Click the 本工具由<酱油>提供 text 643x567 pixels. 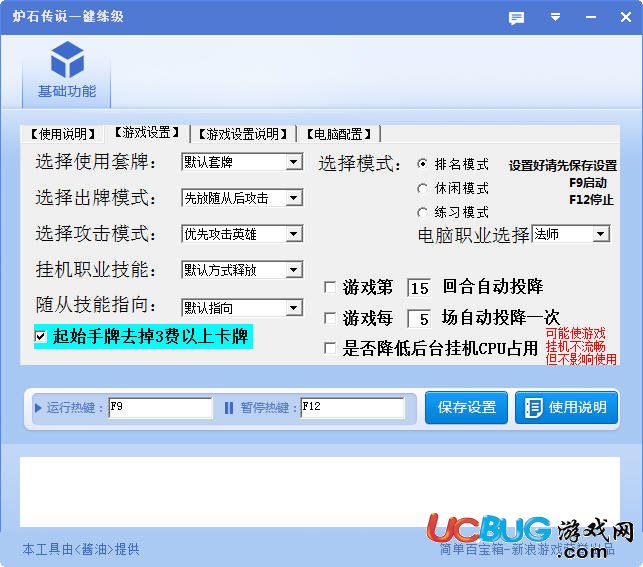point(81,549)
